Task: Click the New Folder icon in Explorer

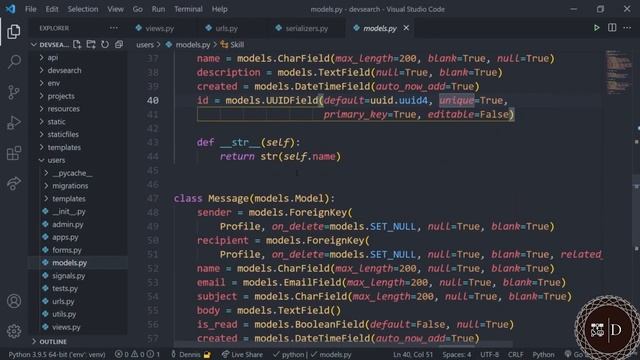Action: [91, 44]
